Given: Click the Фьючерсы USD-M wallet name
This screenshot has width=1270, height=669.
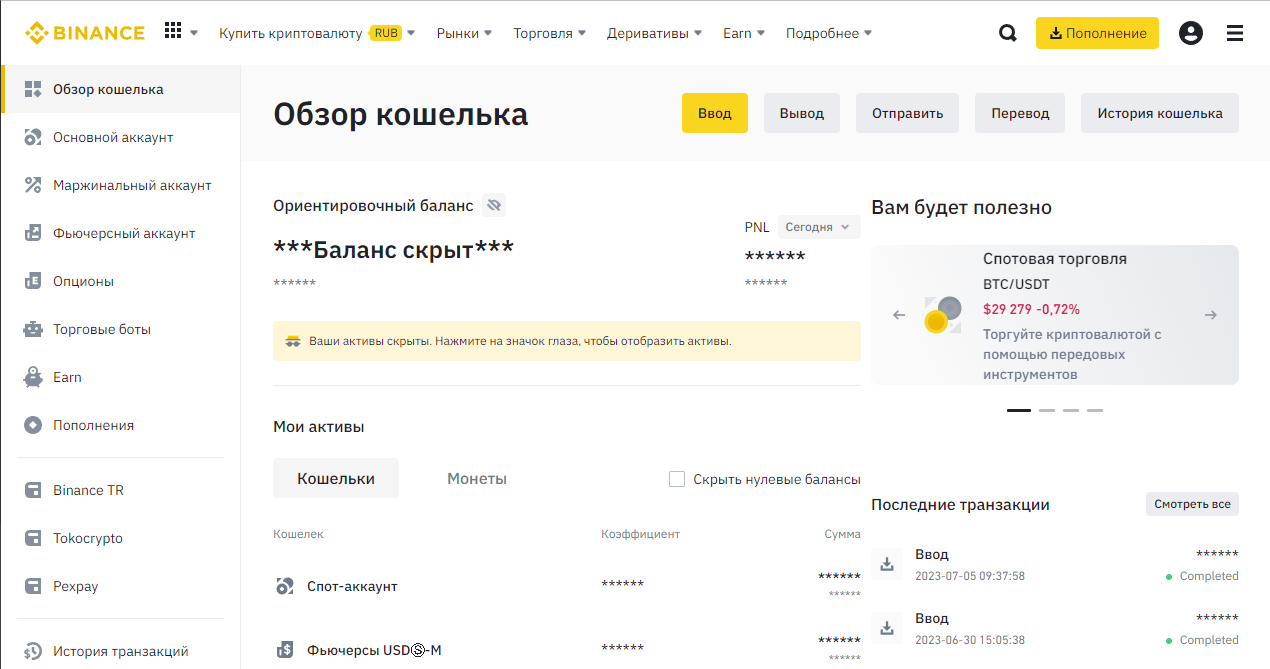Looking at the screenshot, I should pyautogui.click(x=374, y=650).
